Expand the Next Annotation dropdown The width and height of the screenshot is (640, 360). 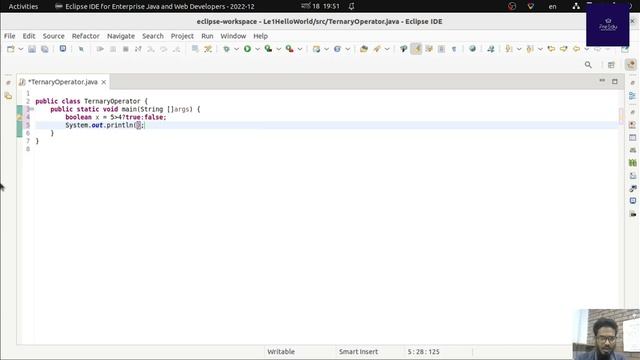click(x=519, y=49)
